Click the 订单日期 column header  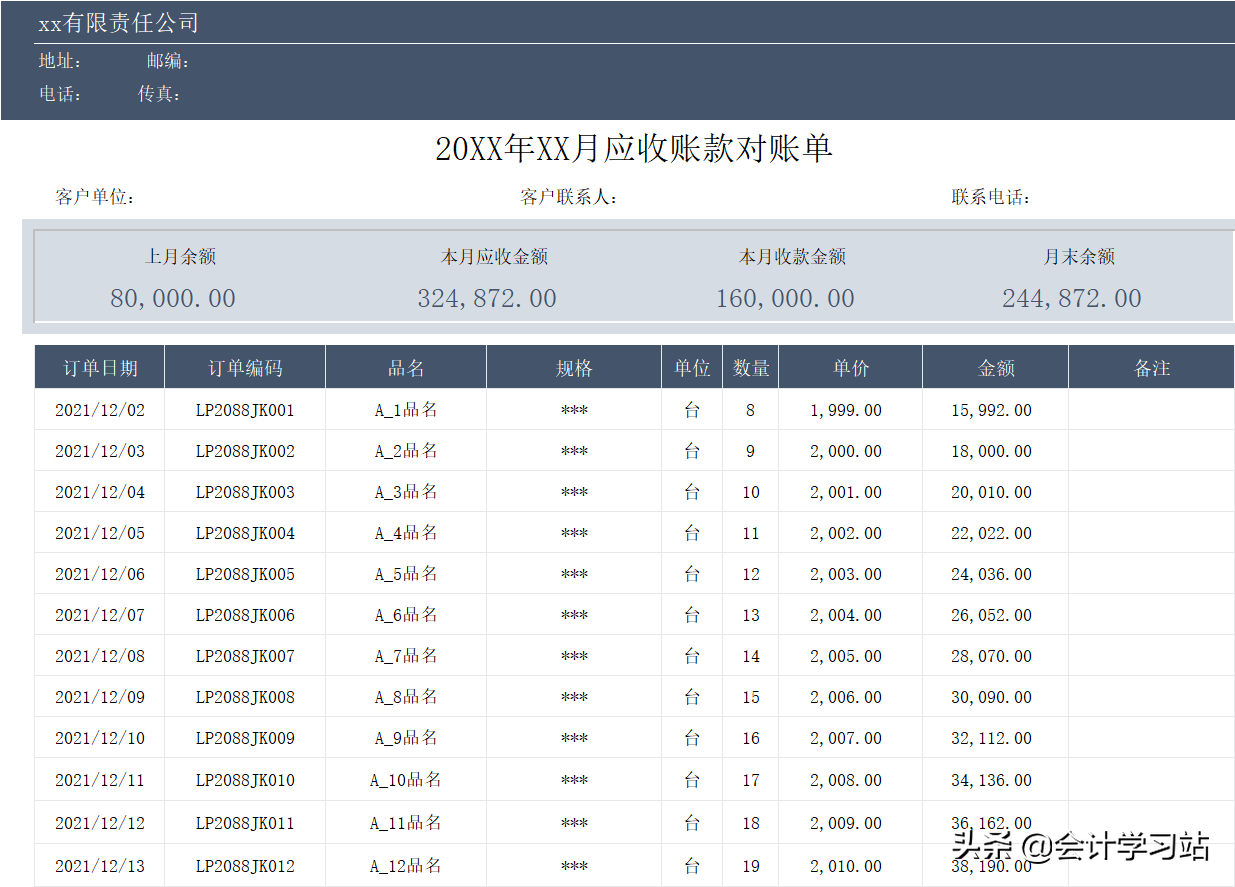(x=100, y=368)
